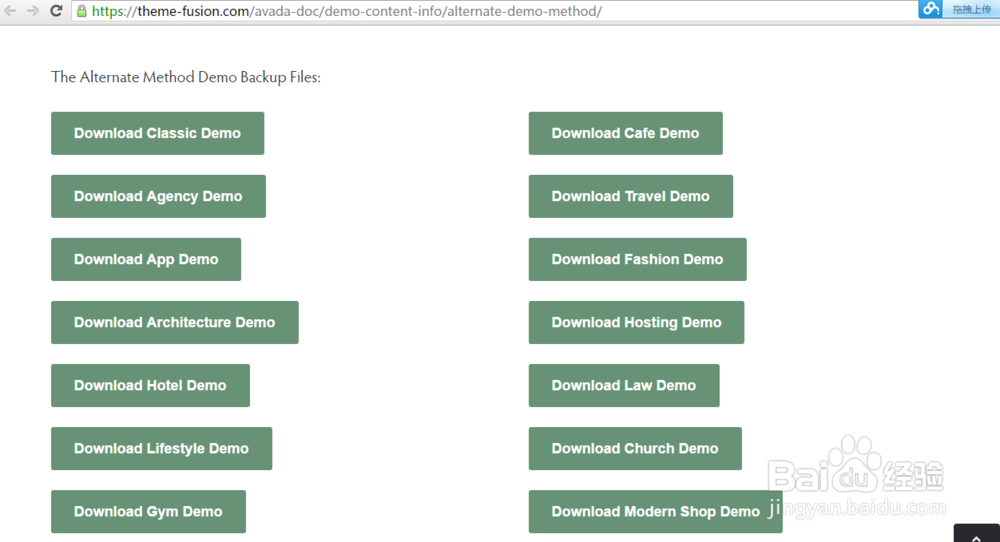The image size is (1000, 542).
Task: Click Download Modern Shop Demo button
Action: click(x=656, y=511)
